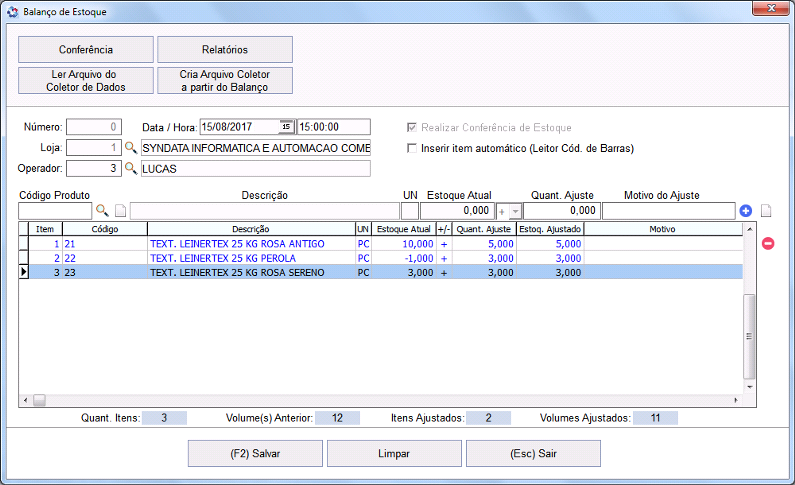The width and height of the screenshot is (795, 485).
Task: Click Estoque Atual cell -1,000
Action: click(404, 258)
